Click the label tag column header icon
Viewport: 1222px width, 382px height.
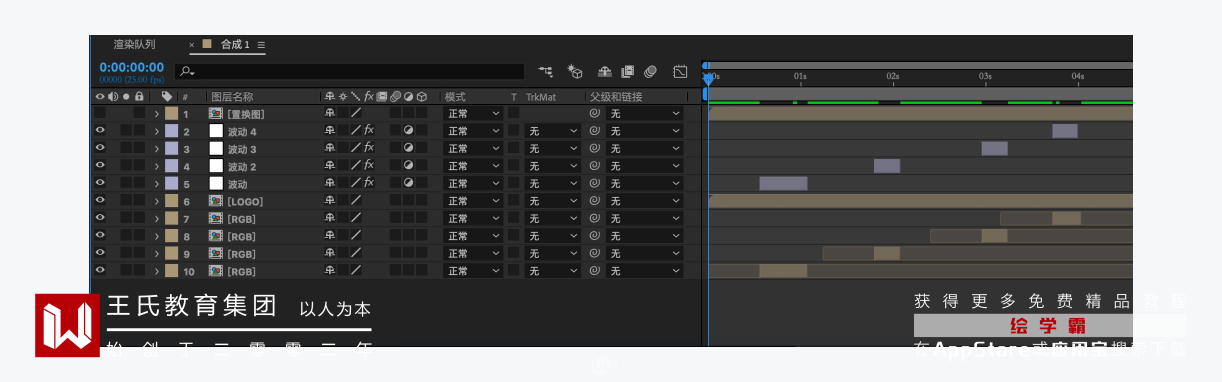pos(167,97)
